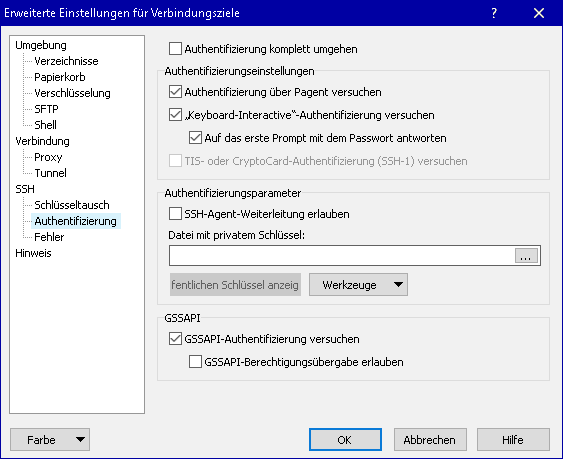
Task: Open the Shell settings
Action: (x=45, y=125)
